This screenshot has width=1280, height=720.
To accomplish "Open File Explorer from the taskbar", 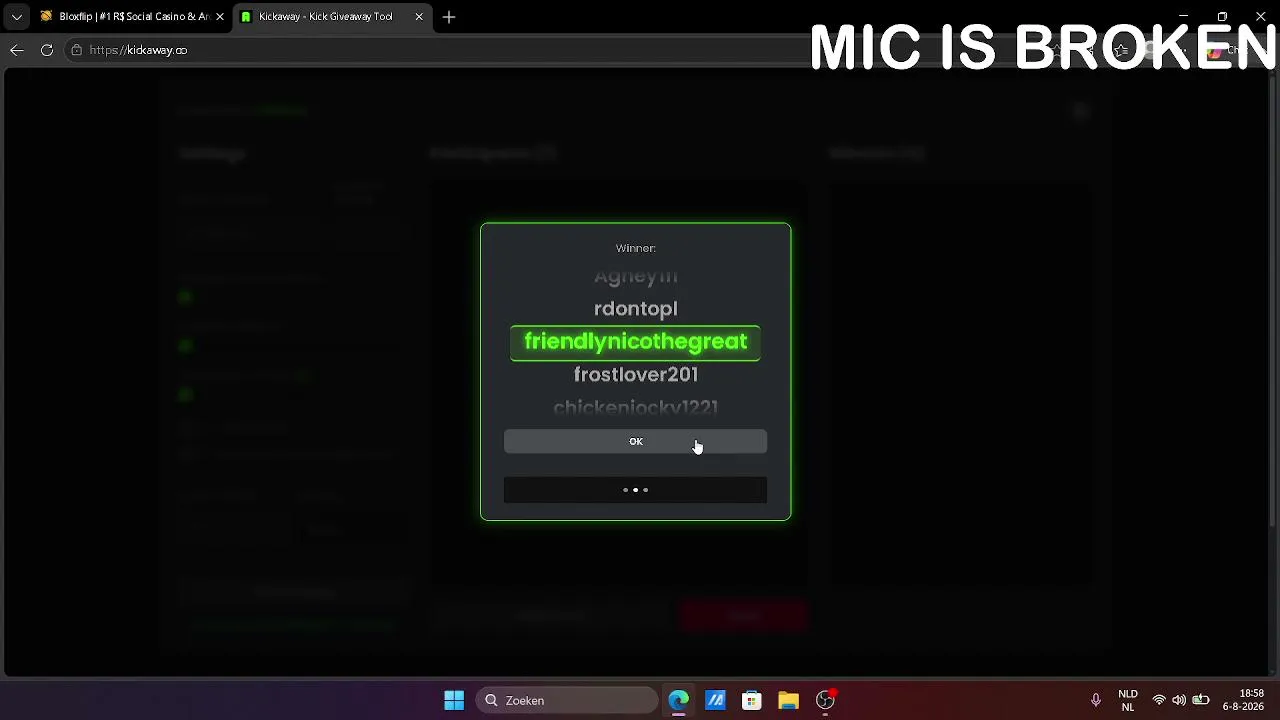I will (789, 700).
